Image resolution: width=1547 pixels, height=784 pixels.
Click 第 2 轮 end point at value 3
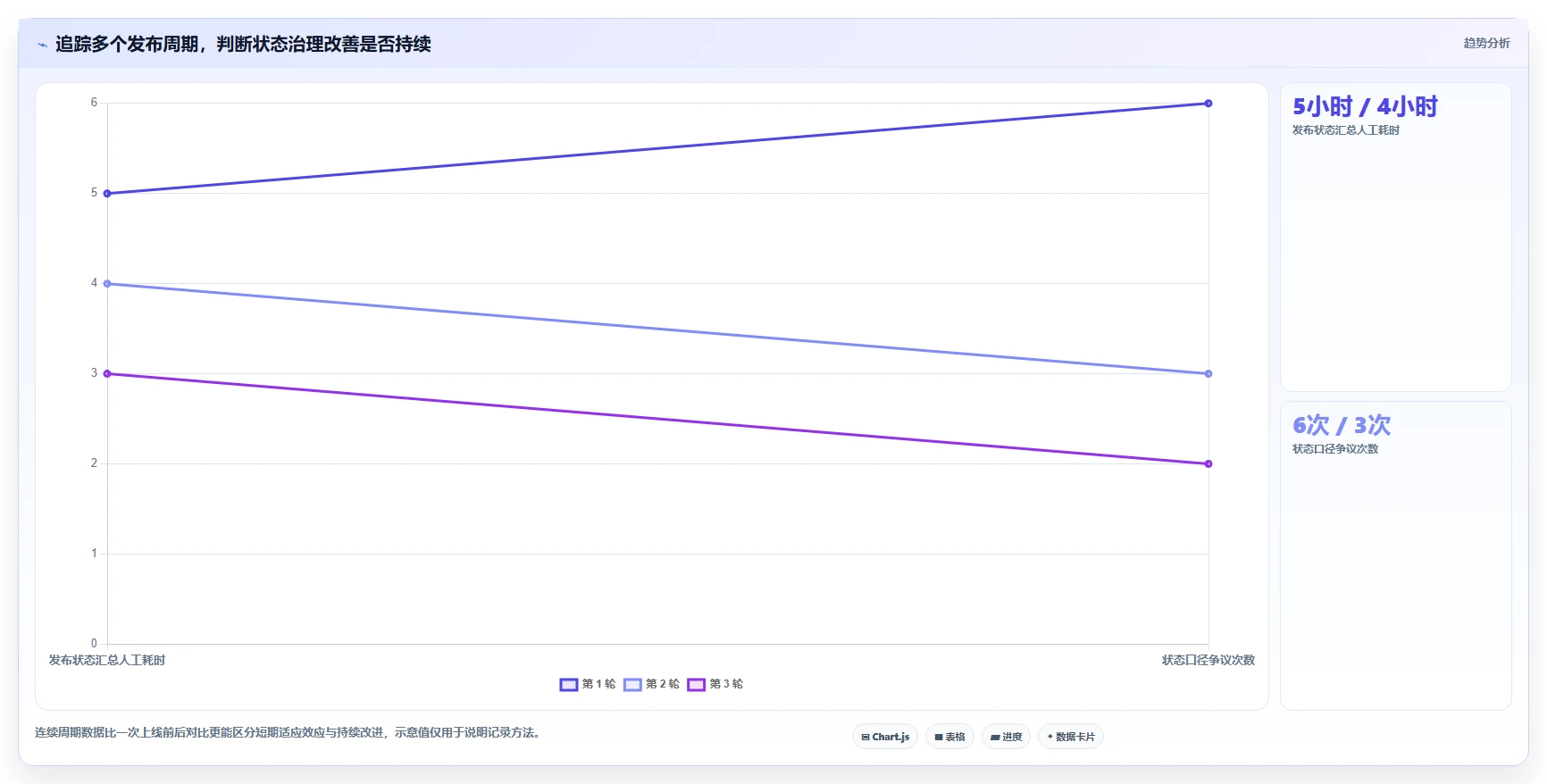click(x=1208, y=374)
